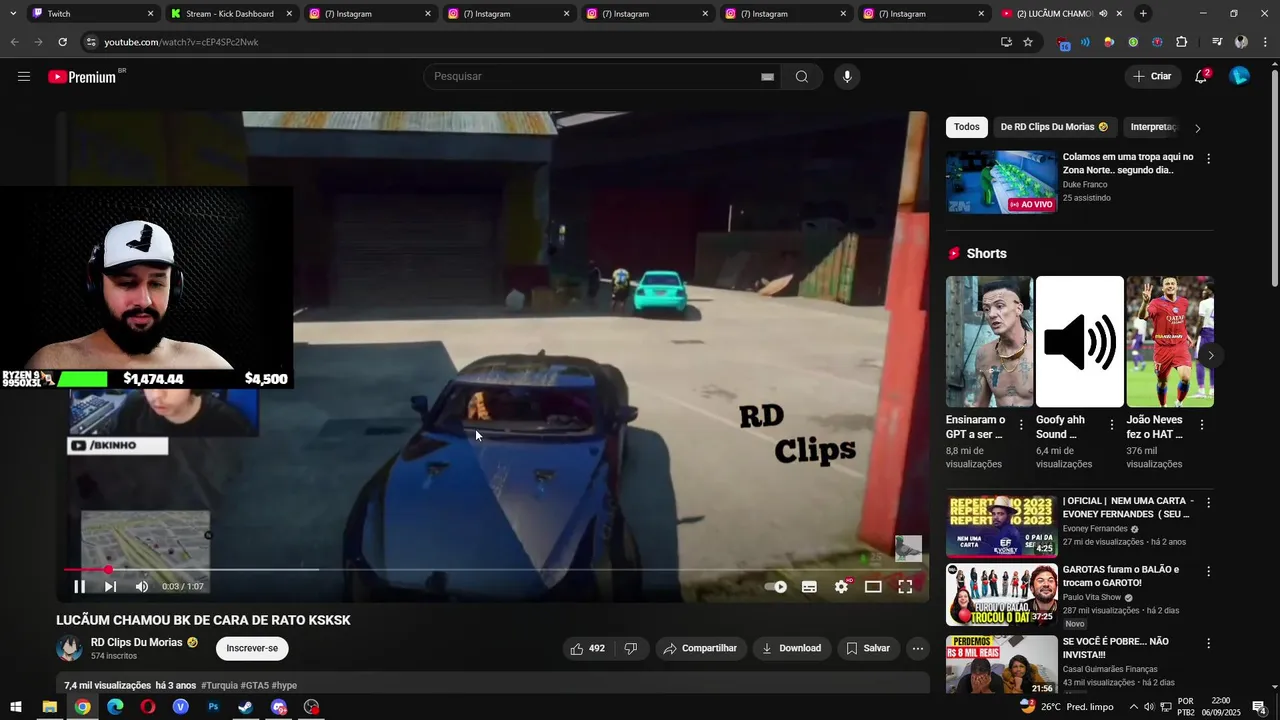Switch to theater mode
This screenshot has height=720, width=1280.
(873, 587)
